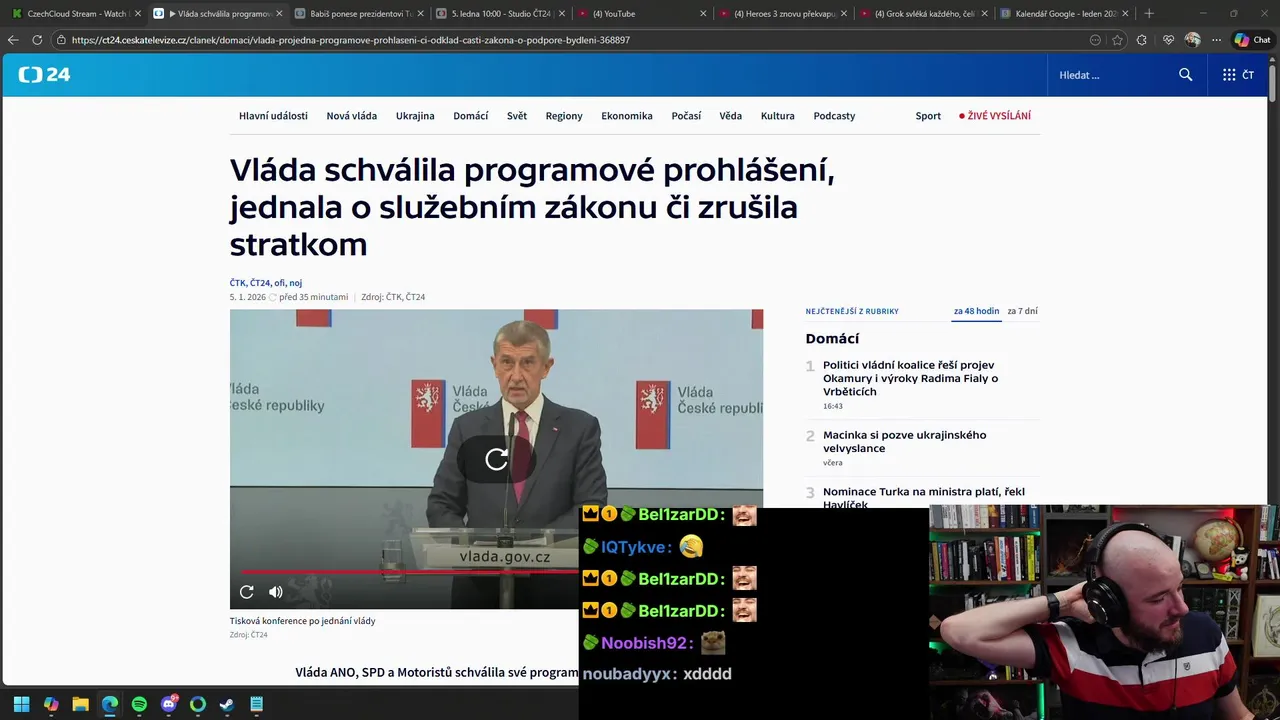
Task: Click browser back arrow
Action: coord(13,40)
